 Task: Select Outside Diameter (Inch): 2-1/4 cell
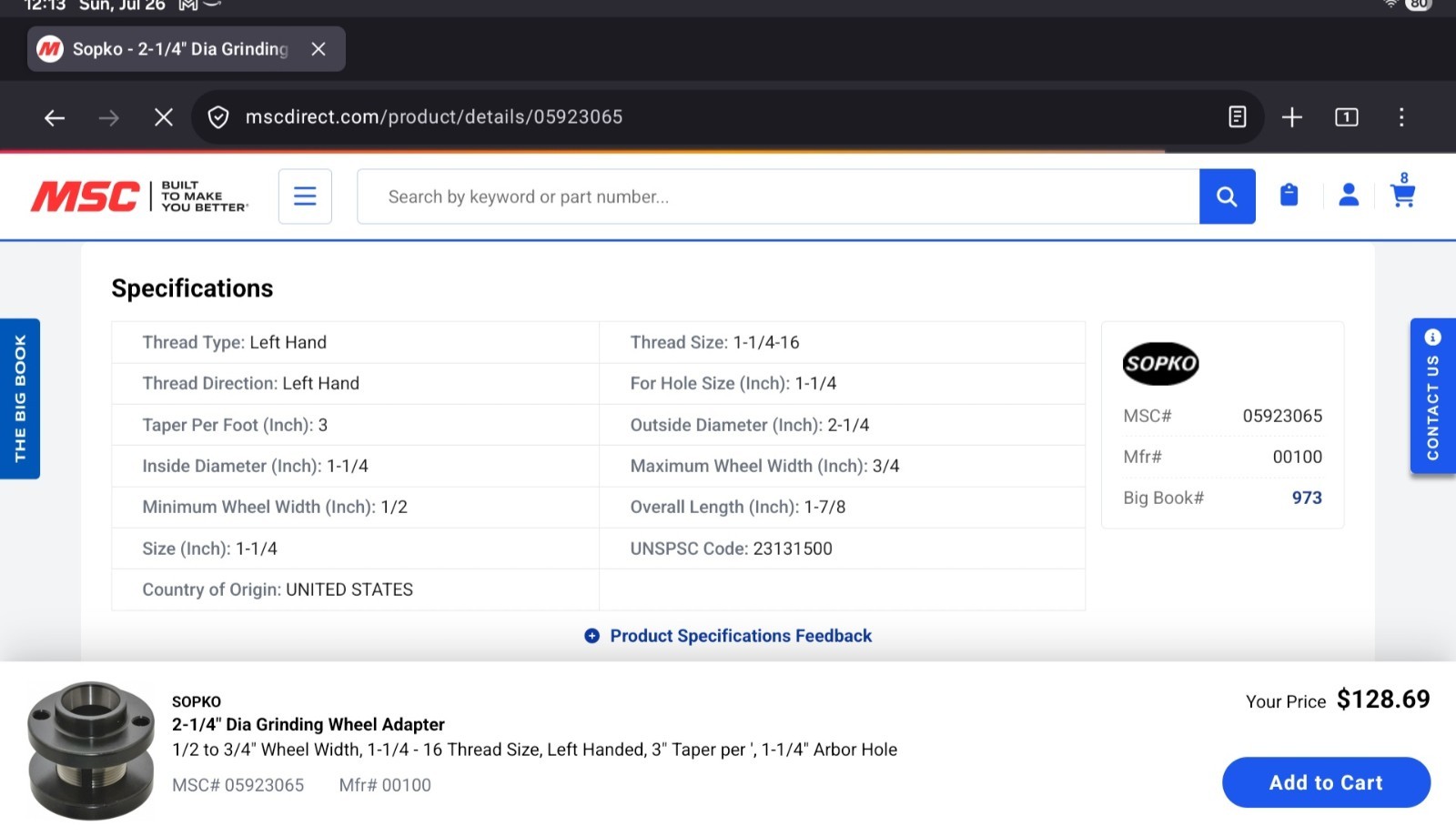(x=842, y=425)
